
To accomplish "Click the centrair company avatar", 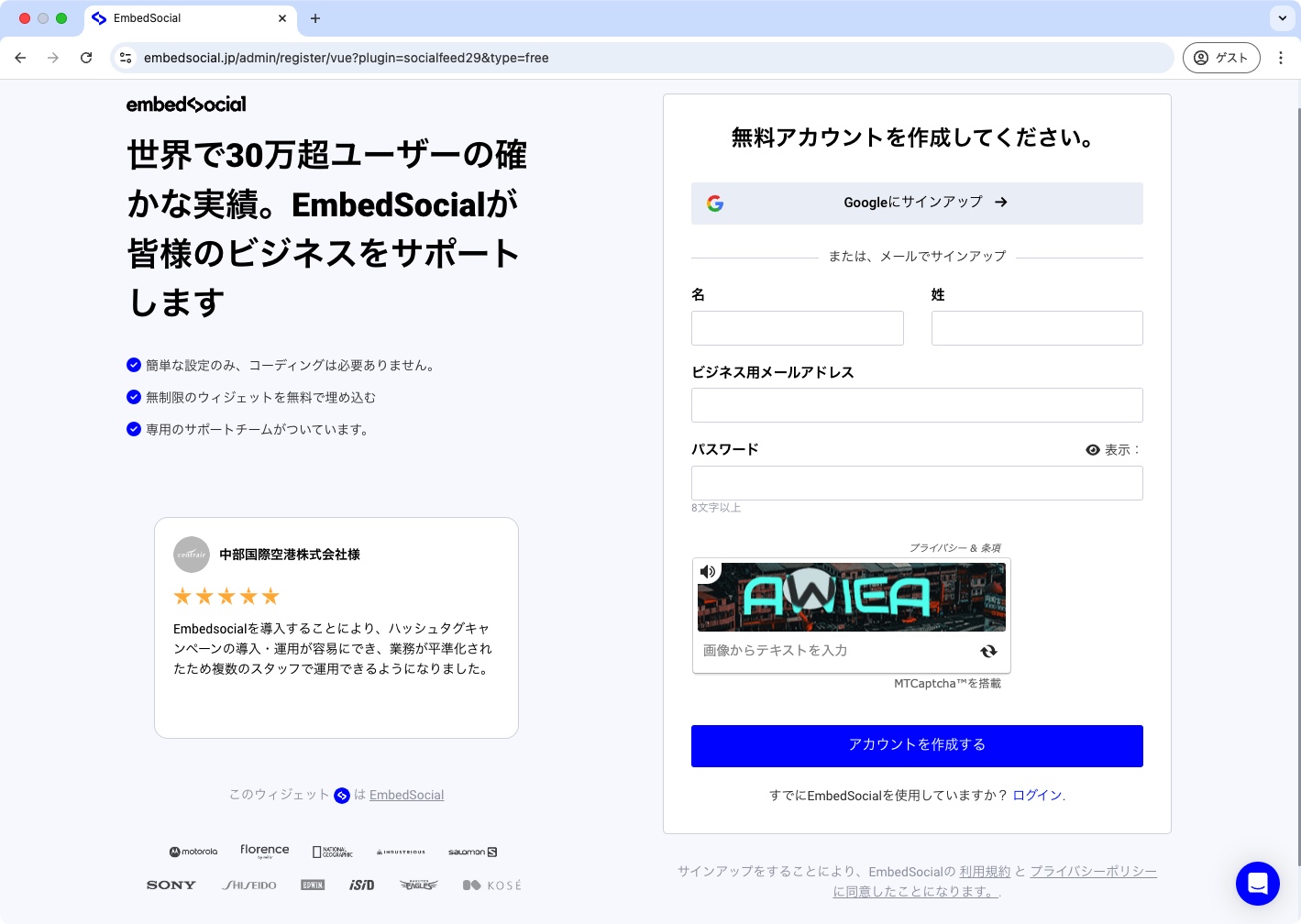I will 192,555.
